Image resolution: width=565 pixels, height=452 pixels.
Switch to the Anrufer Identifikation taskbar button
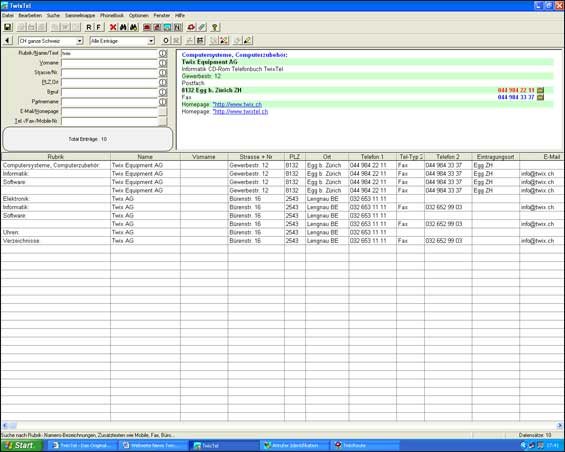[294, 446]
